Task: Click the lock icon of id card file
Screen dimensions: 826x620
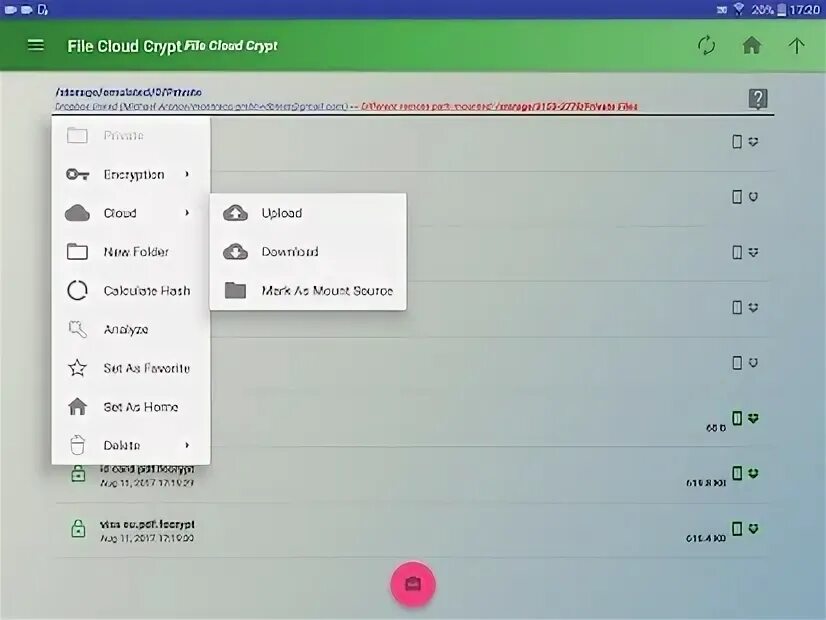Action: point(78,474)
